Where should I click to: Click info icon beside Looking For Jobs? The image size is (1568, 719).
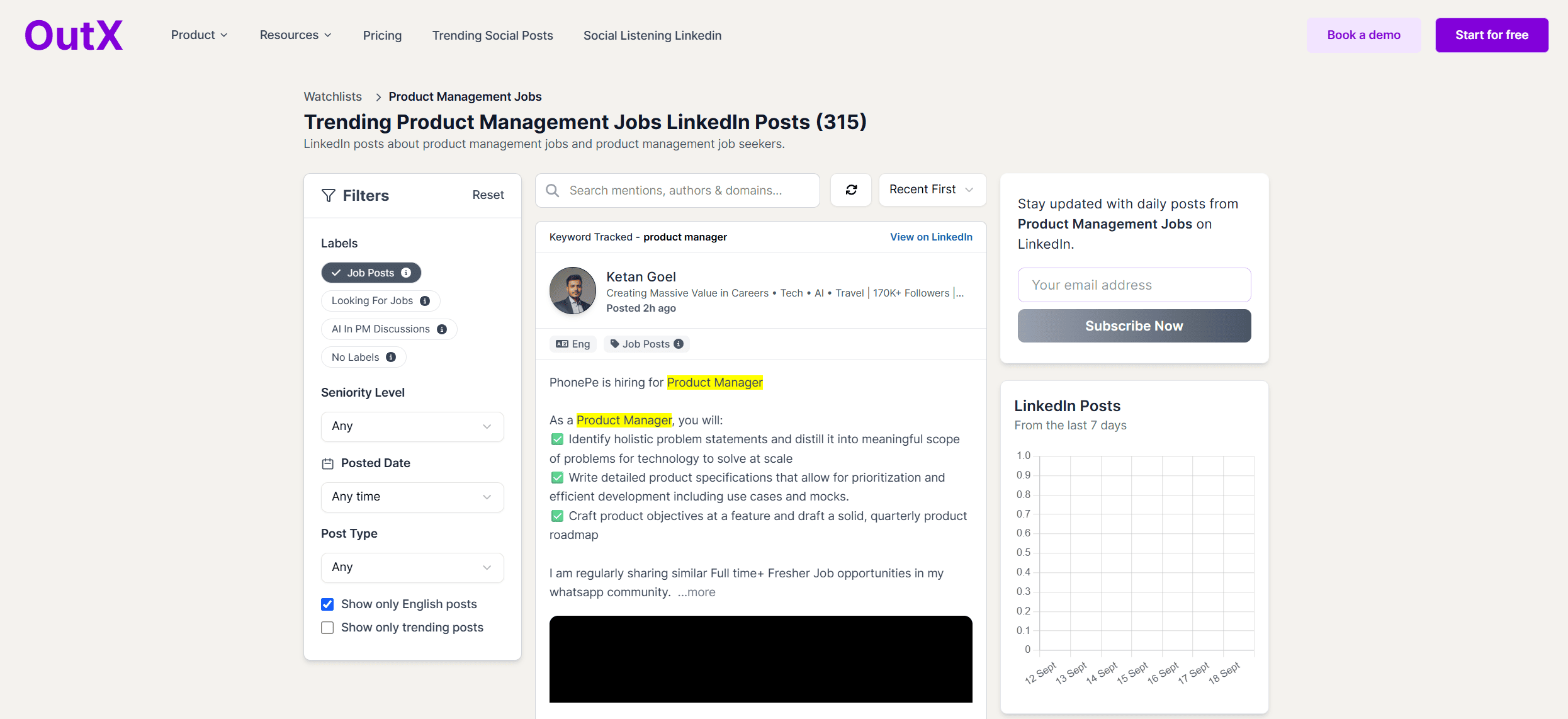tap(425, 301)
